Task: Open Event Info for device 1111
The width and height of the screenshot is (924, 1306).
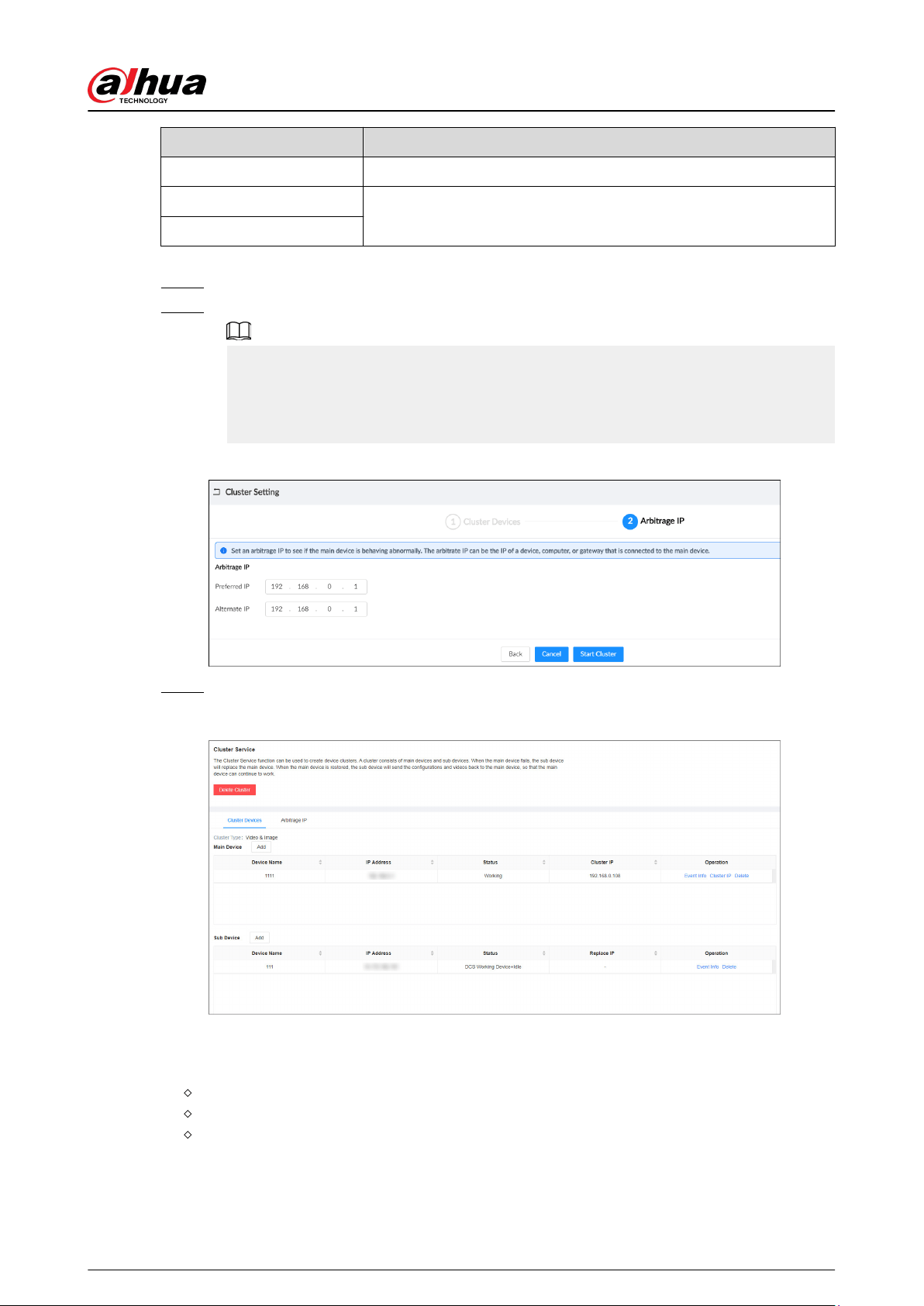Action: [x=695, y=876]
